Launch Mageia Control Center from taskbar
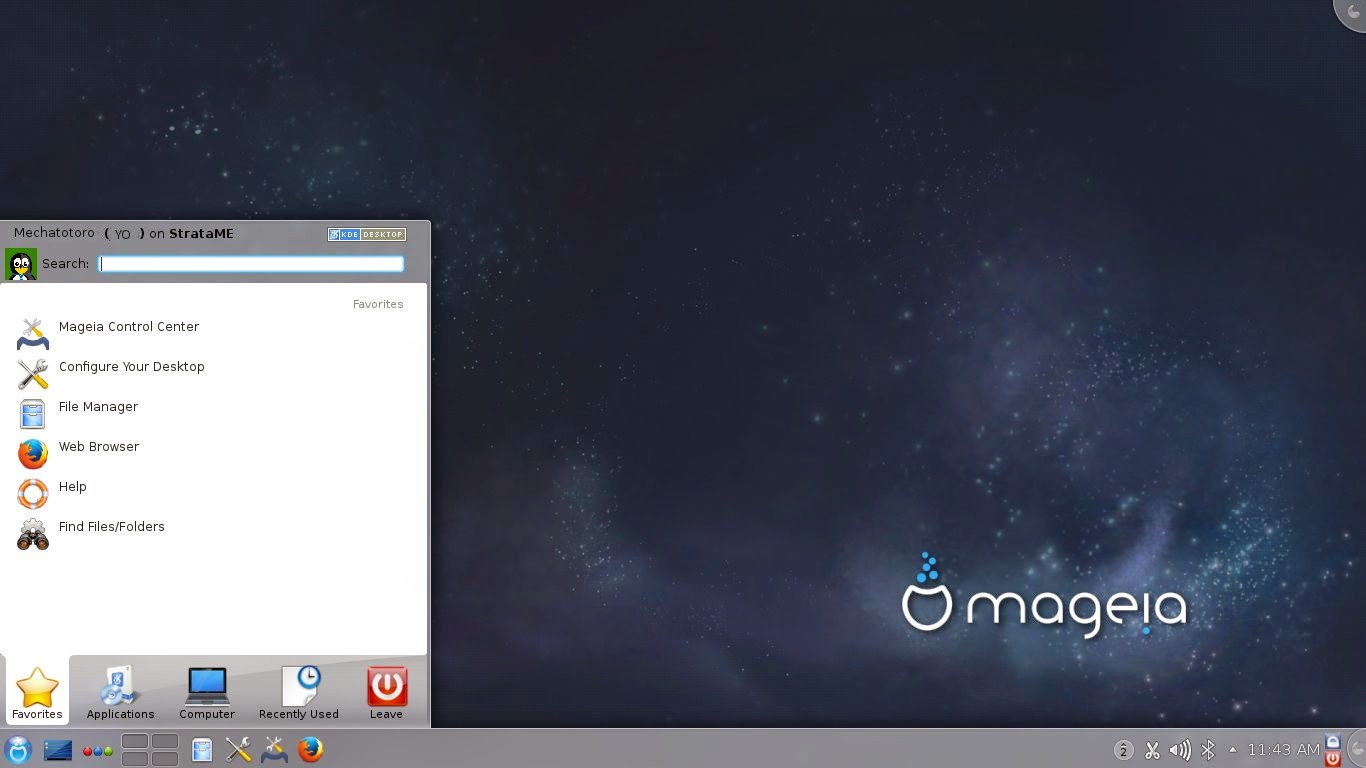This screenshot has height=768, width=1366. 274,749
